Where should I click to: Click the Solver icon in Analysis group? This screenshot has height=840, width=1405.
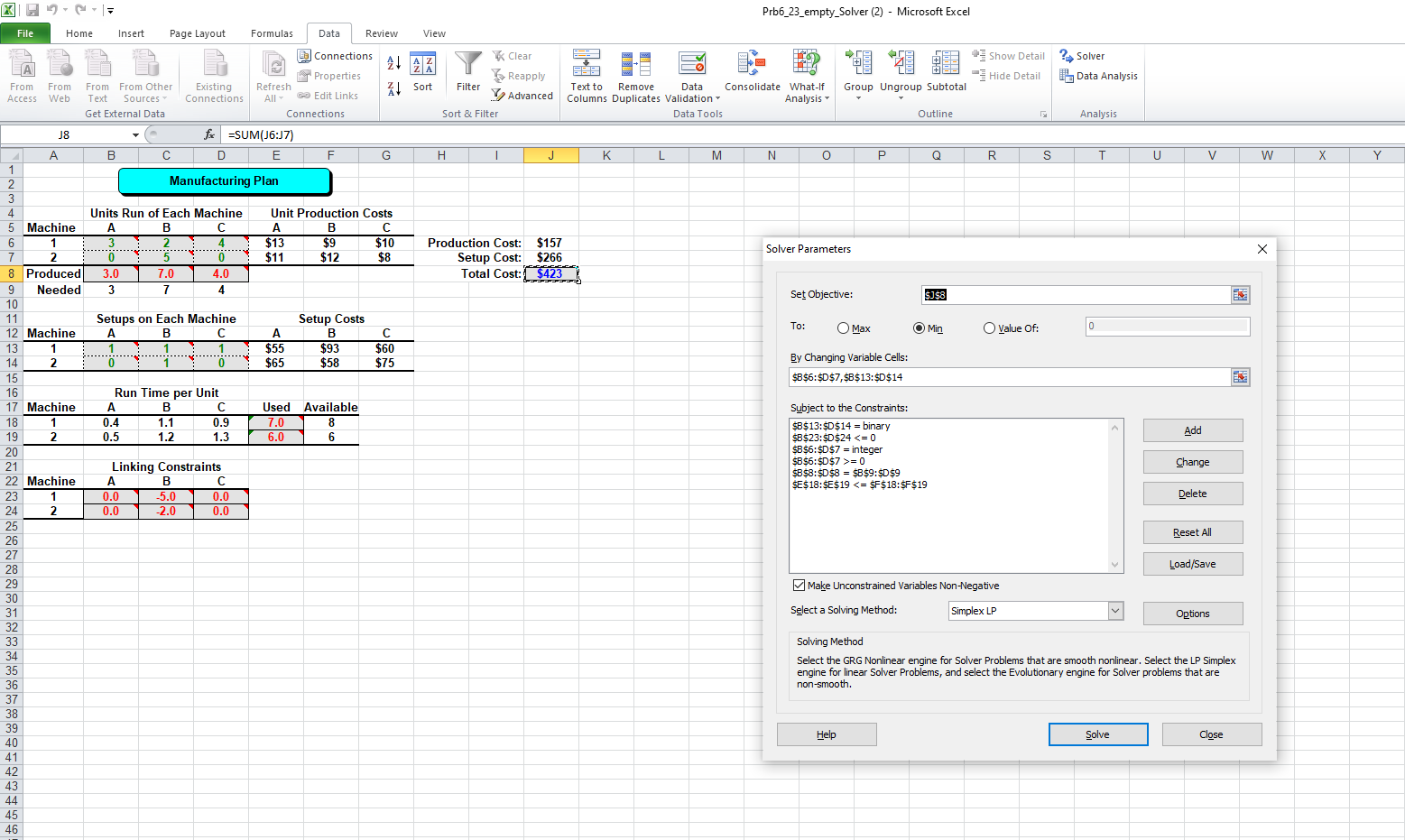[x=1067, y=56]
